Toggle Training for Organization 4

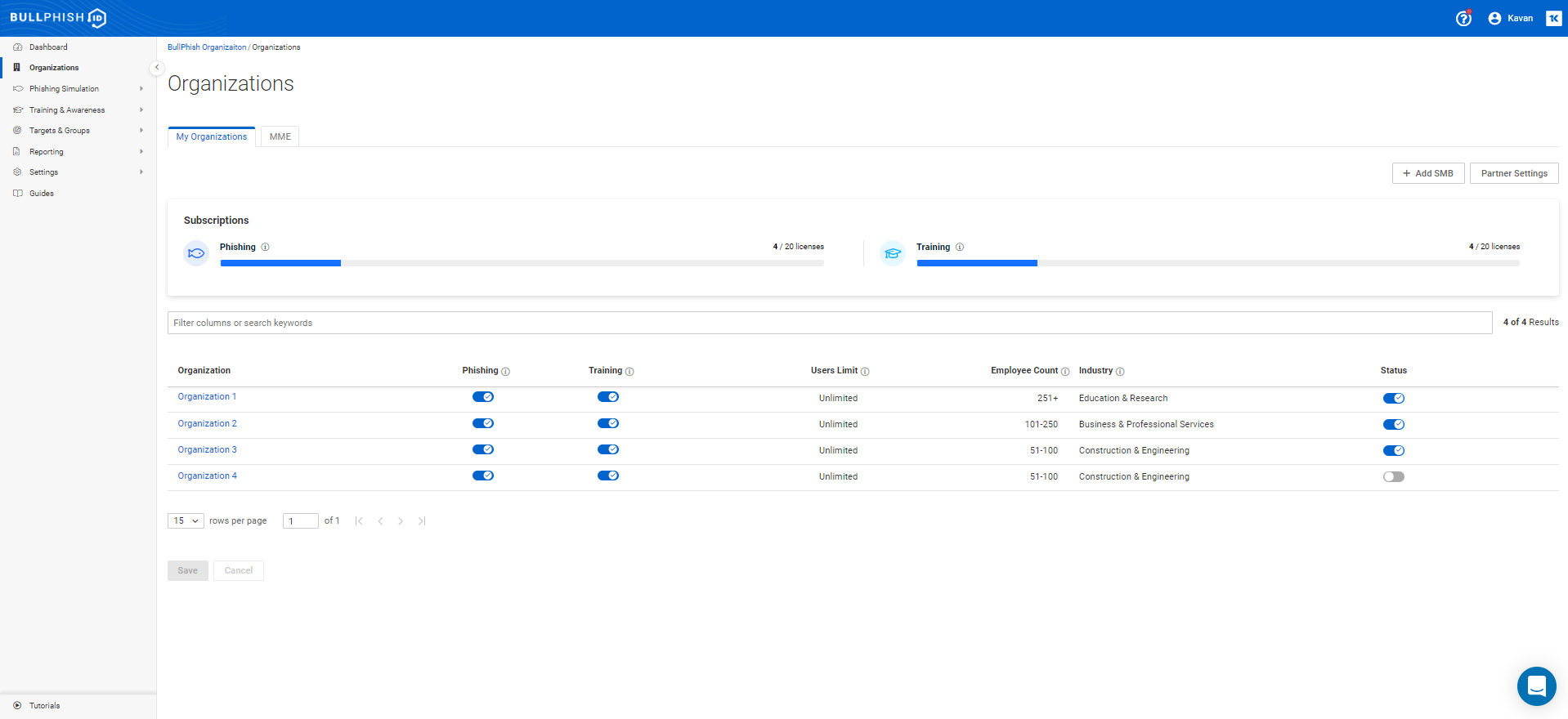[x=608, y=476]
